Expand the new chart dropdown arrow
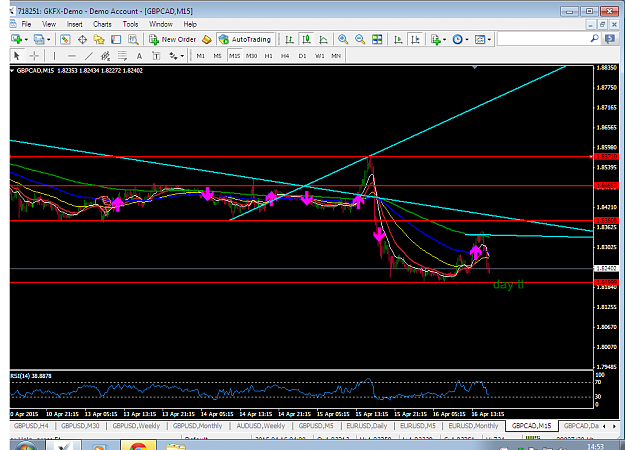This screenshot has height=450, width=625. tap(26, 39)
